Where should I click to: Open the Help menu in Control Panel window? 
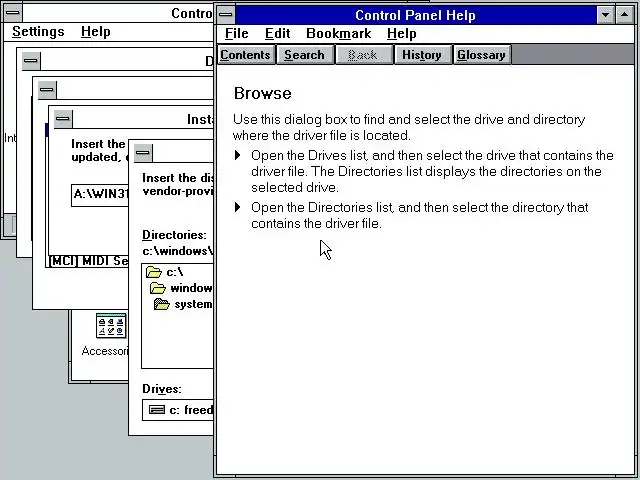pos(96,31)
